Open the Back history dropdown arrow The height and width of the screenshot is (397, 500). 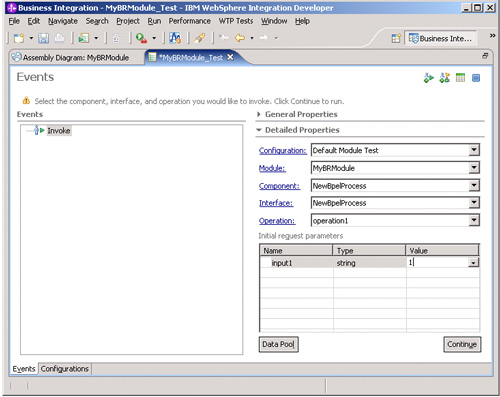252,38
